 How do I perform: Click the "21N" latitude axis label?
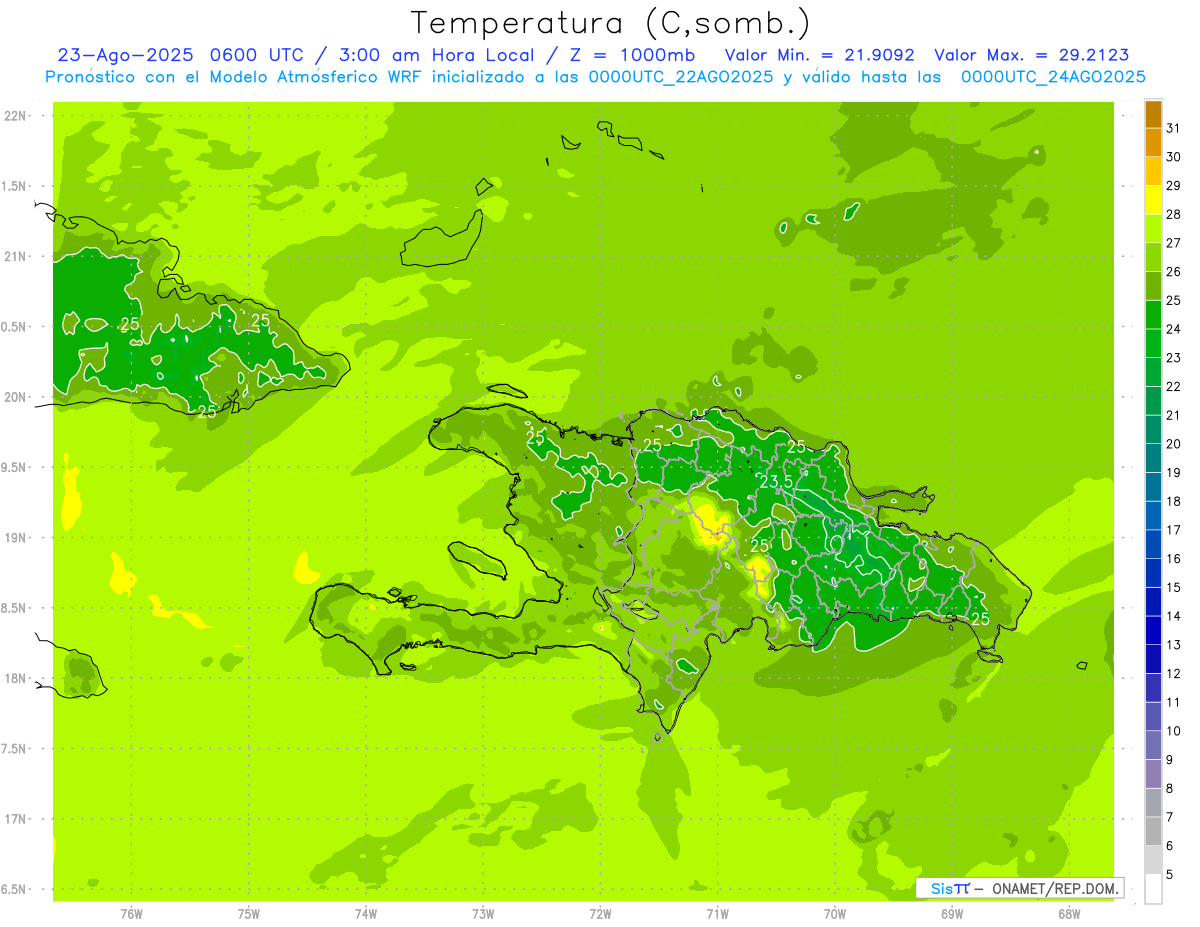tap(14, 257)
